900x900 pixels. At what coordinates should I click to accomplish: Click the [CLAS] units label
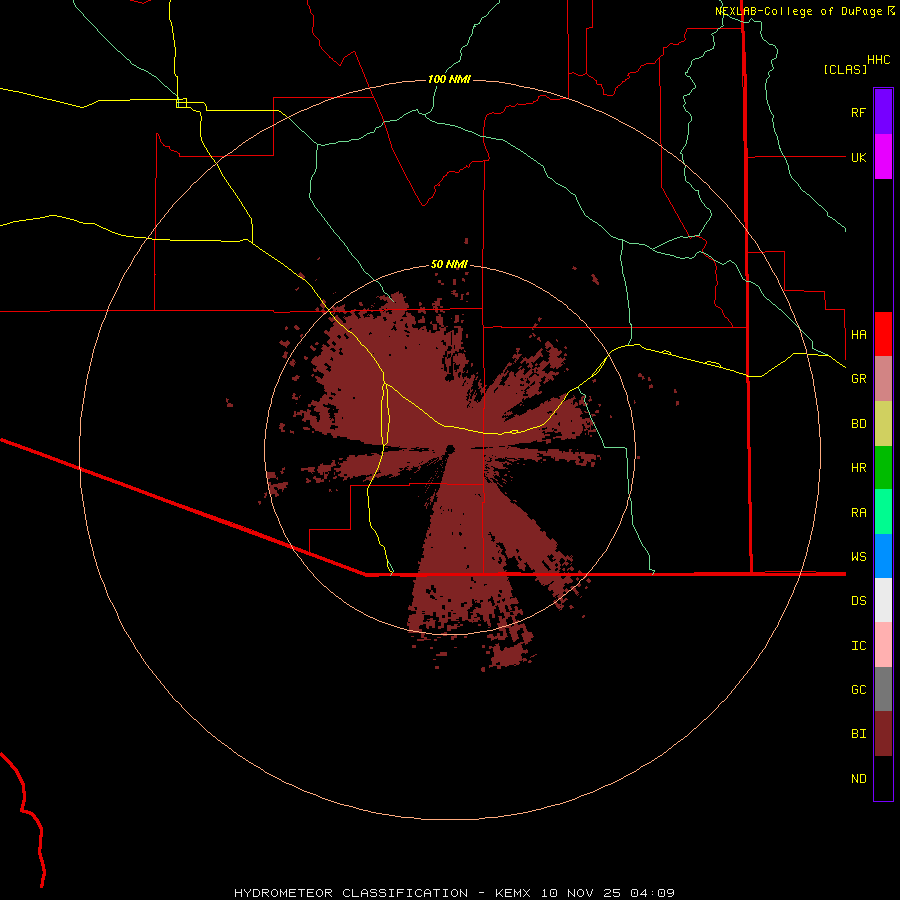pos(845,69)
